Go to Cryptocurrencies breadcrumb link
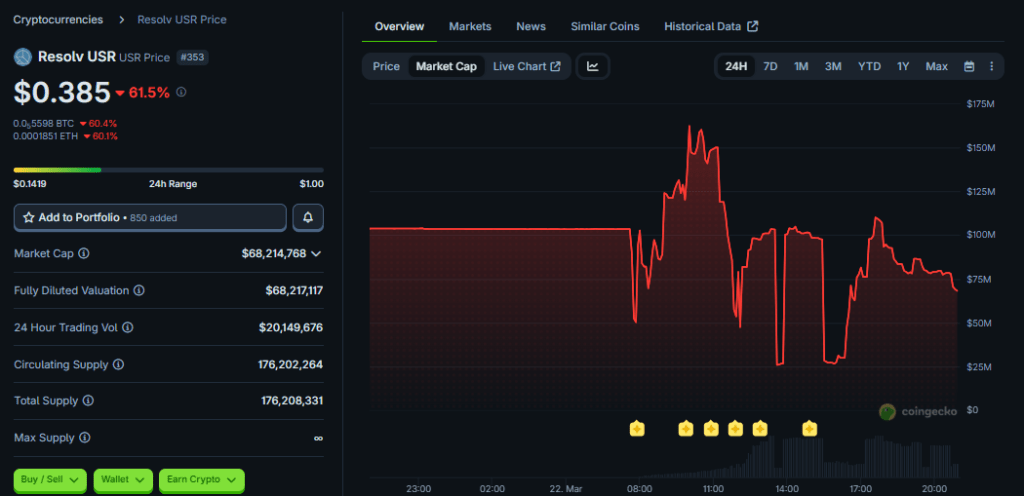This screenshot has width=1024, height=496. (59, 19)
